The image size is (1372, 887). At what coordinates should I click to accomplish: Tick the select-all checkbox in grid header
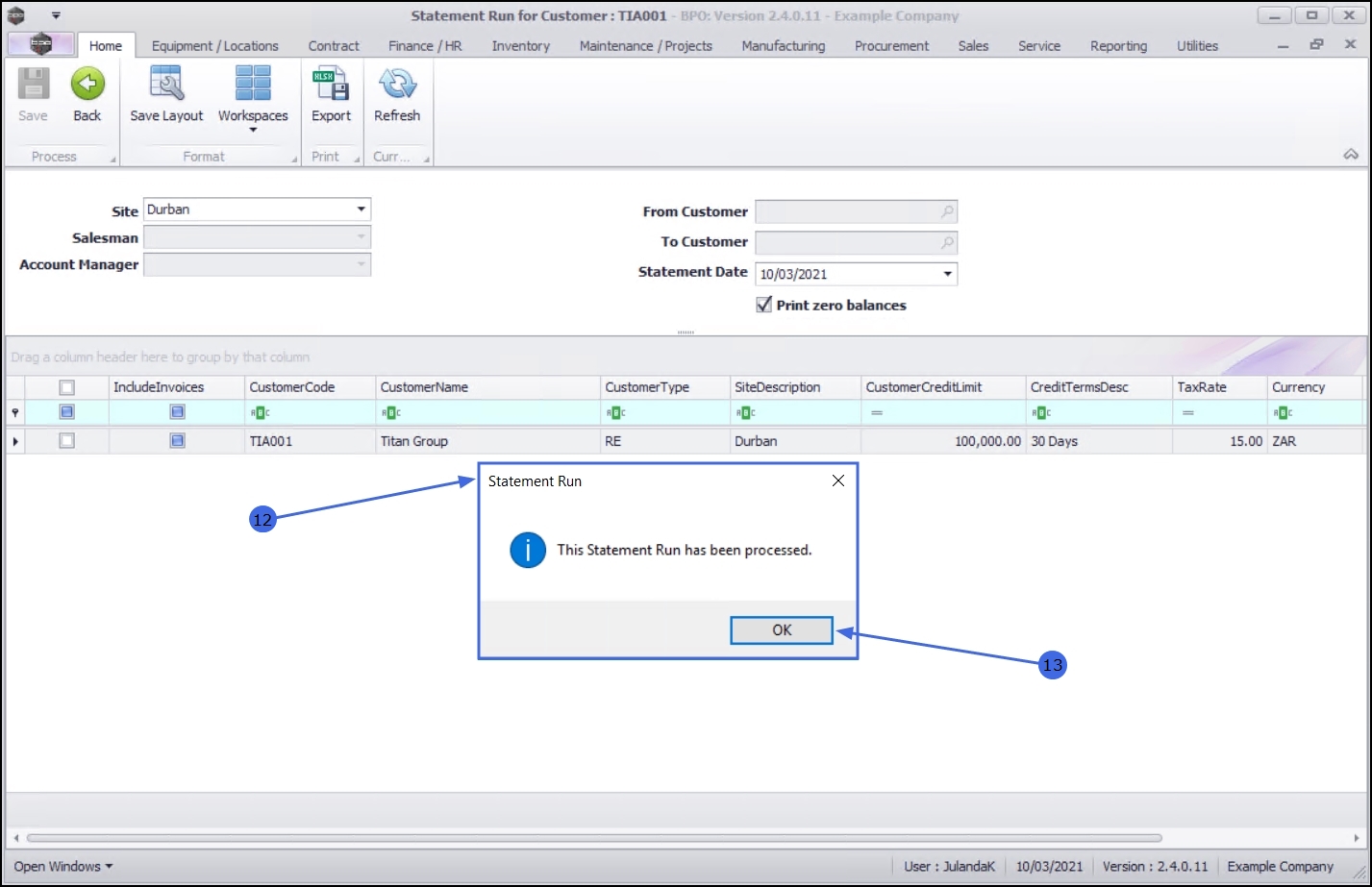coord(66,387)
